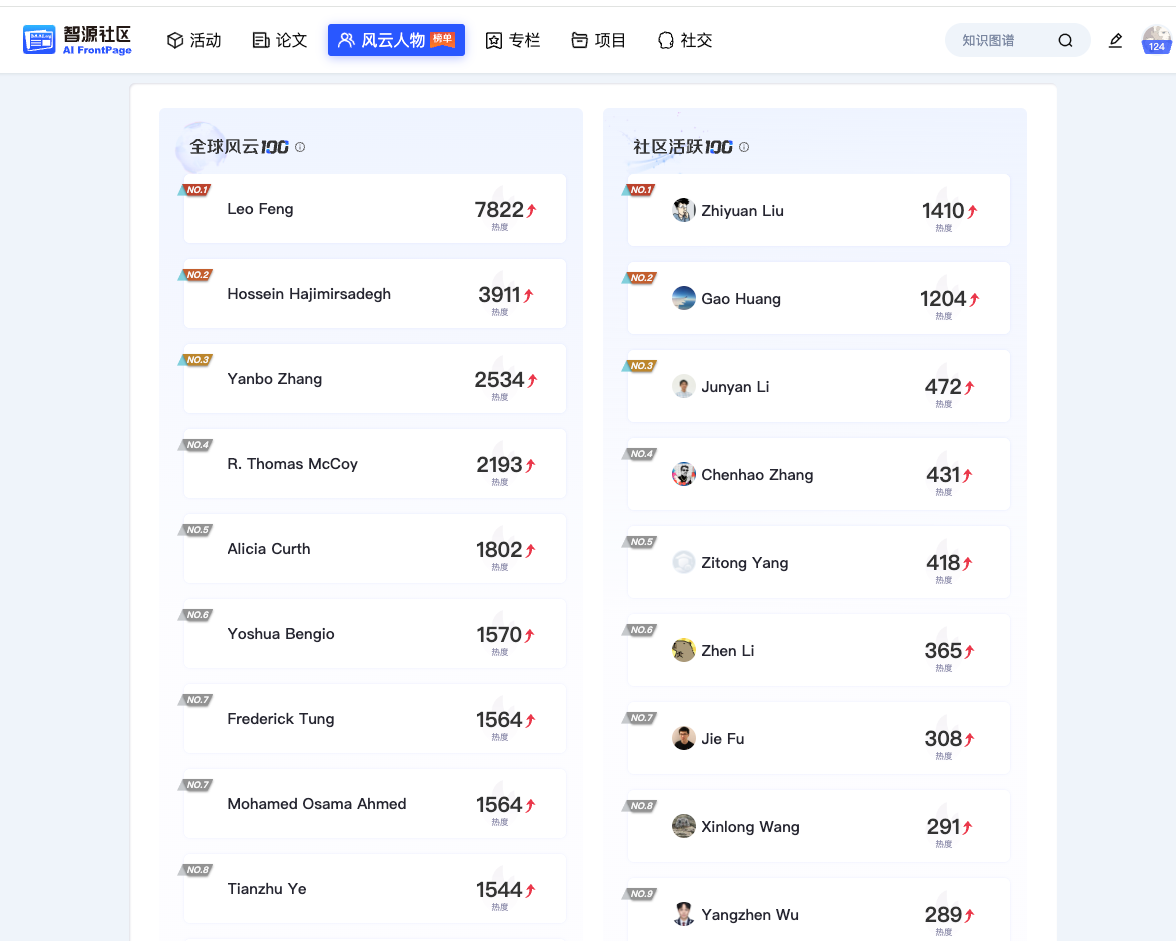Click the name Xinlong Wang
The width and height of the screenshot is (1176, 941).
coord(750,827)
